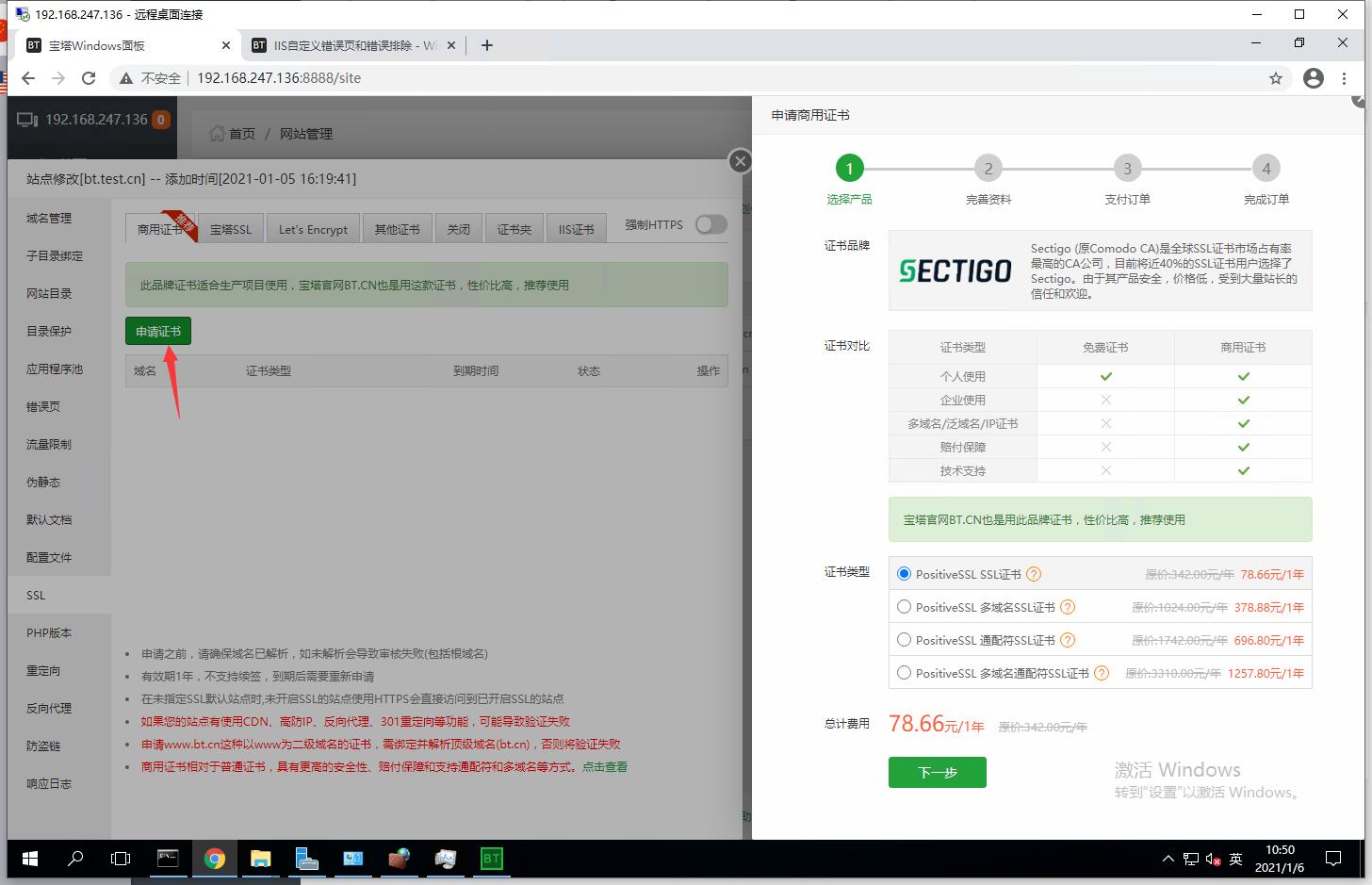Reload the current Chrome page
The width and height of the screenshot is (1372, 885).
89,78
